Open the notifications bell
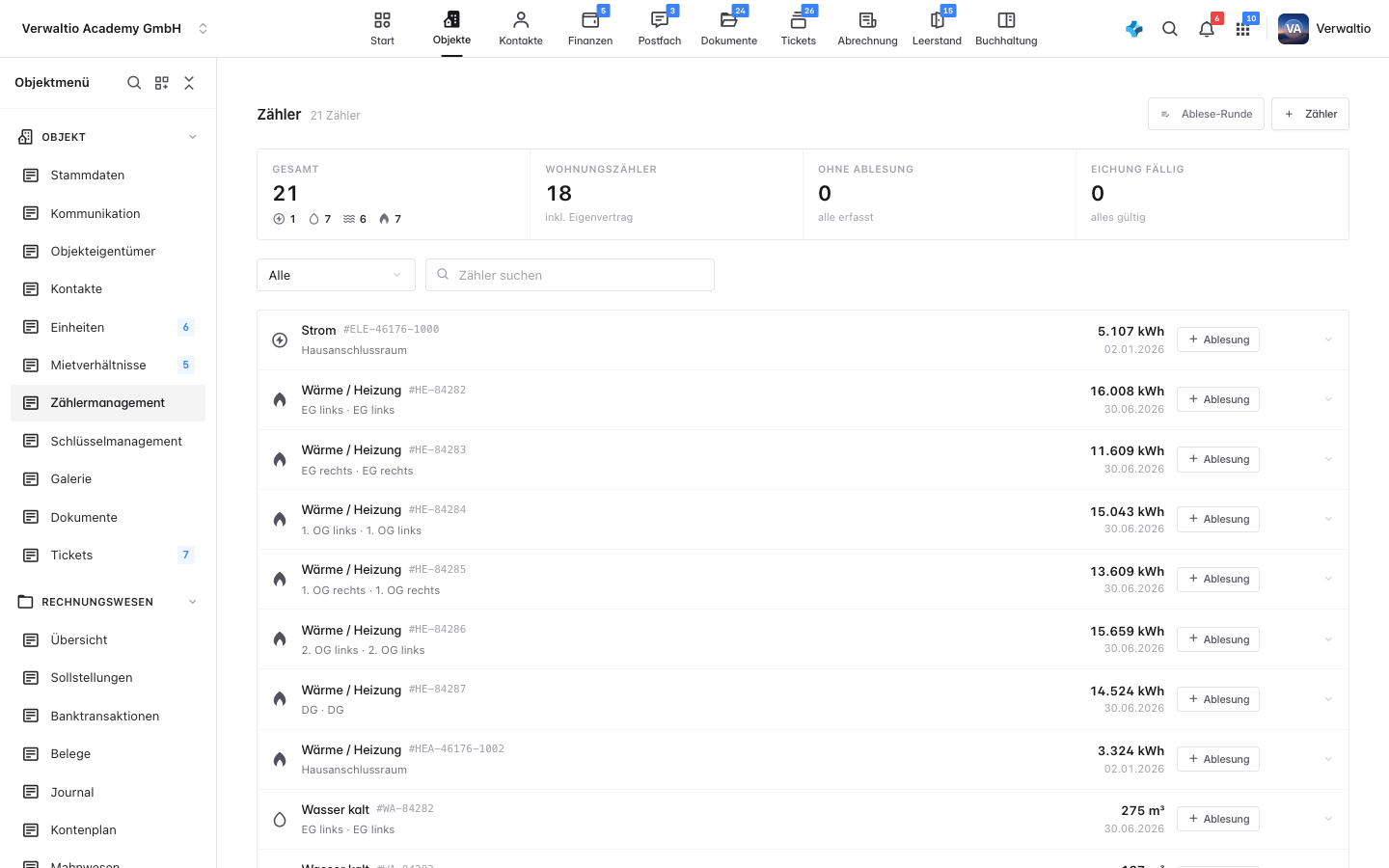The height and width of the screenshot is (868, 1389). click(1206, 29)
